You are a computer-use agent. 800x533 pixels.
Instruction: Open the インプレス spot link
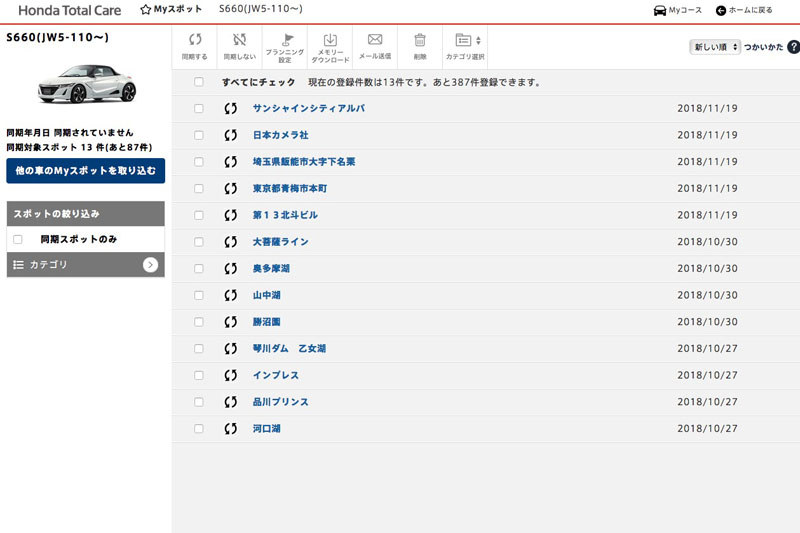(x=276, y=375)
